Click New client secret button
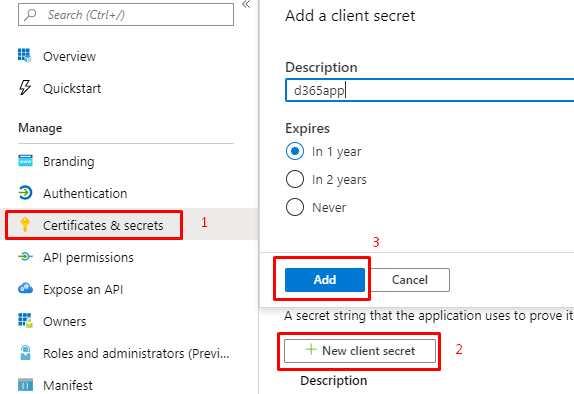574x394 pixels. point(360,351)
